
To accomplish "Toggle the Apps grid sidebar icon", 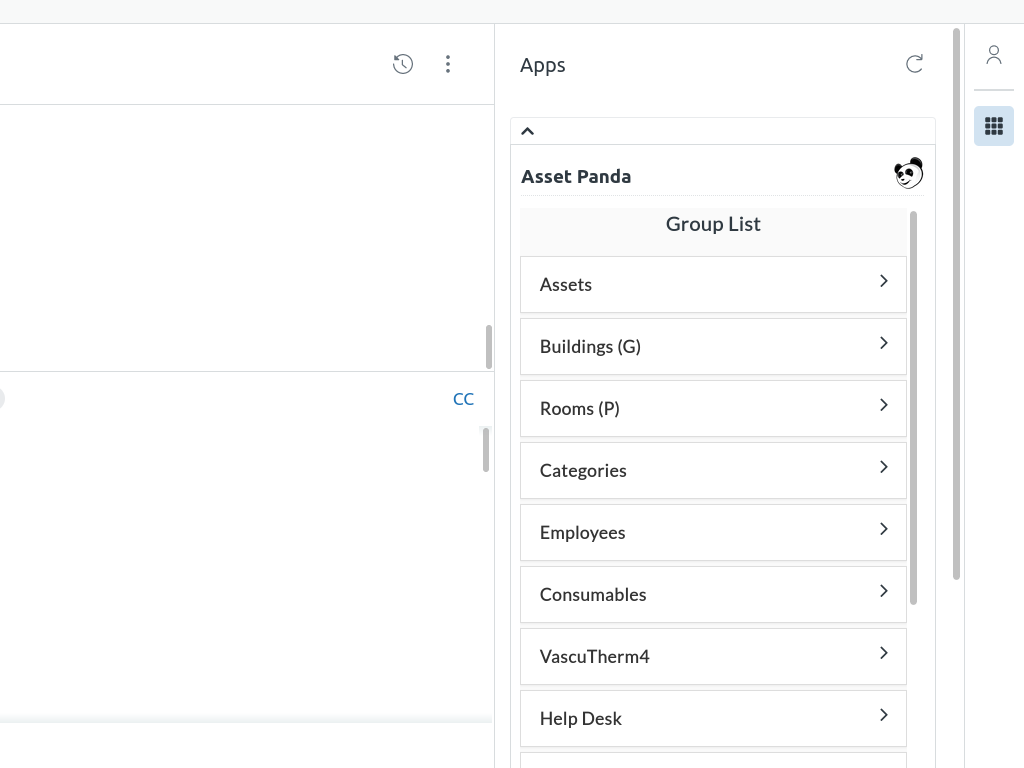I will coord(993,126).
